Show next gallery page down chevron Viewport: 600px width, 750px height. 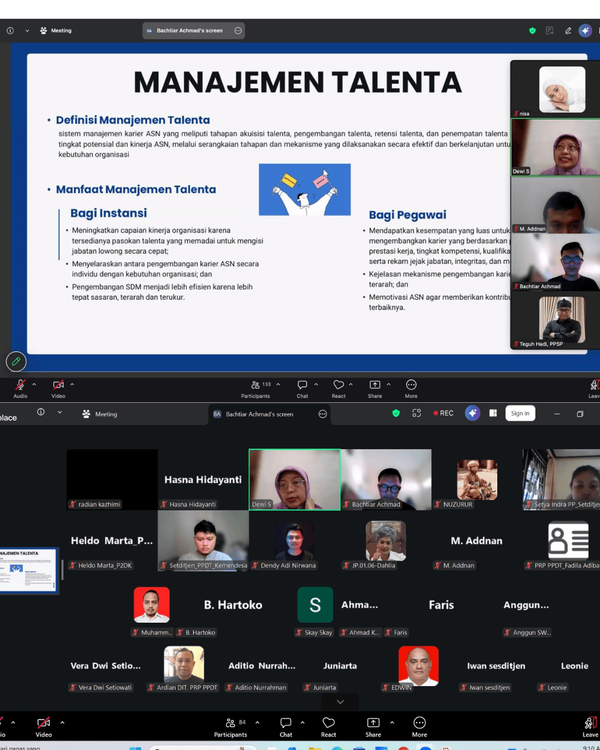point(340,702)
